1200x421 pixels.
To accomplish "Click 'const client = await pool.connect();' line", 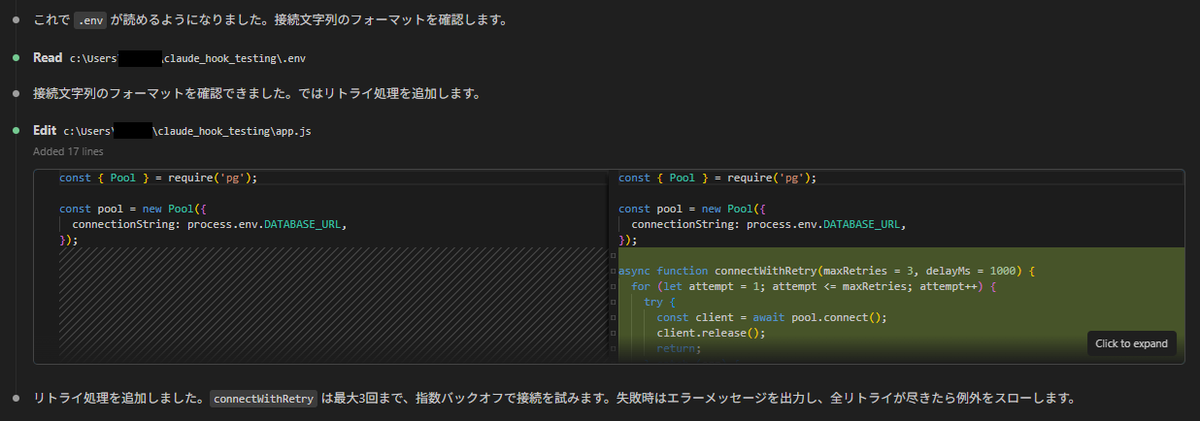I will (x=772, y=318).
